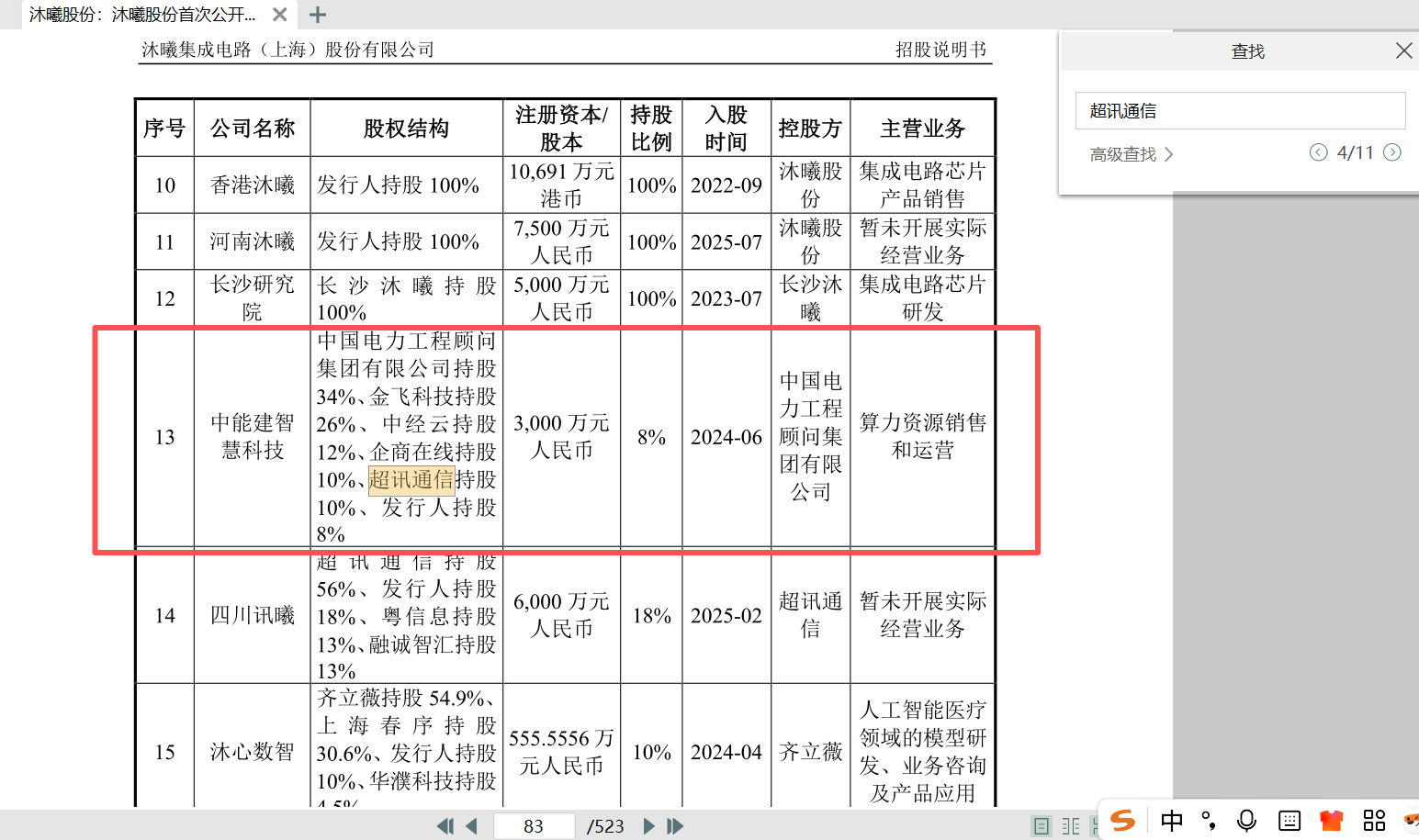This screenshot has height=840, width=1419.
Task: Click 沐心数智 company name cell
Action: coord(253,752)
